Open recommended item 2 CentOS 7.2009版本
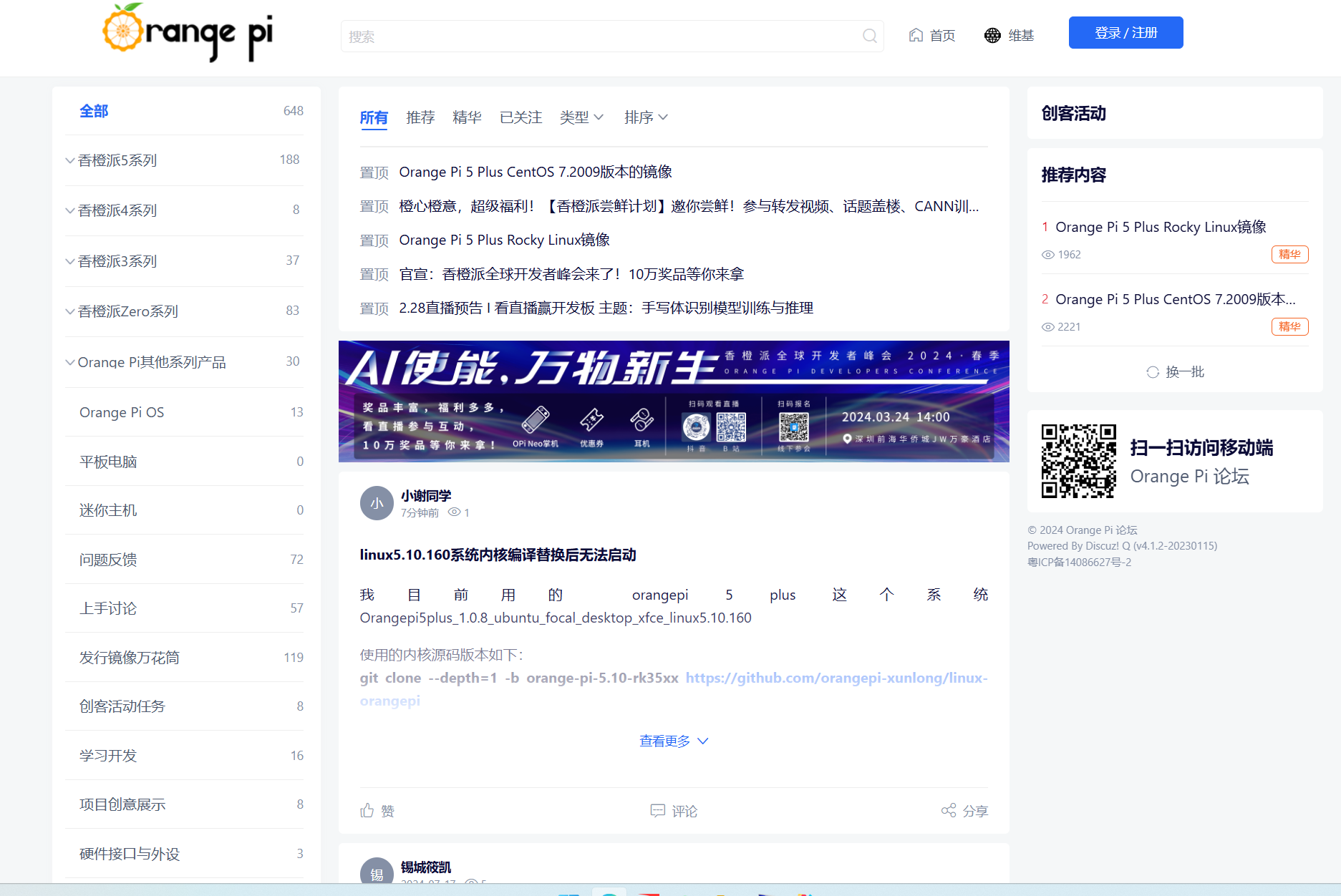 coord(1176,299)
